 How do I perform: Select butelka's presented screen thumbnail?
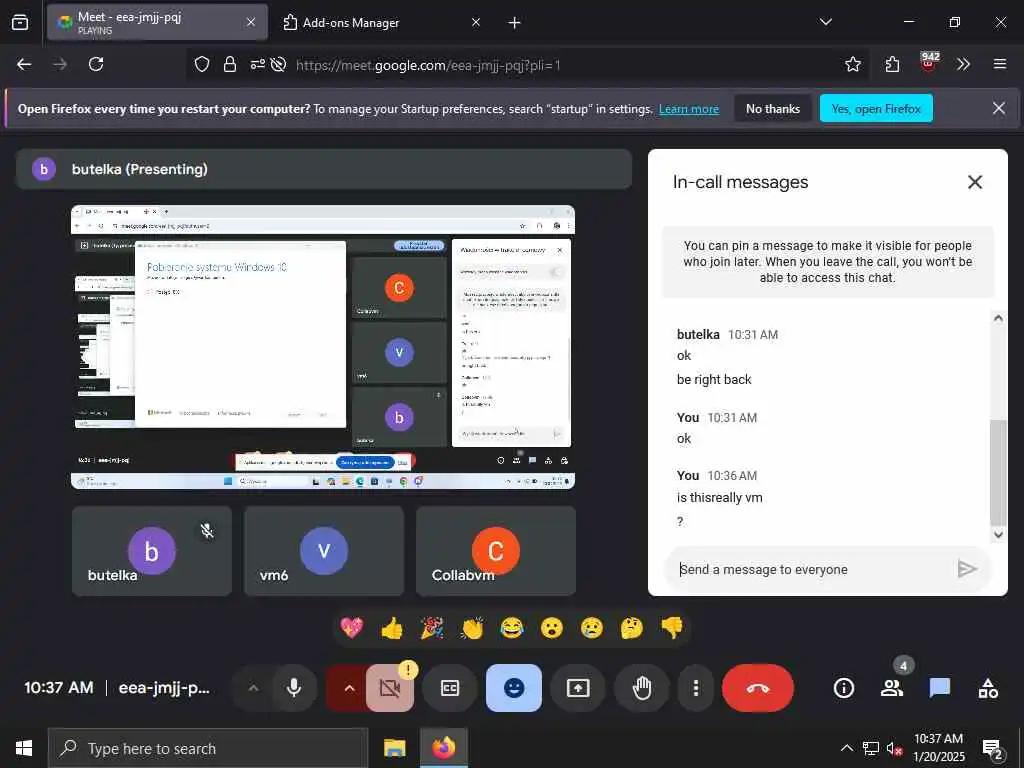coord(323,347)
